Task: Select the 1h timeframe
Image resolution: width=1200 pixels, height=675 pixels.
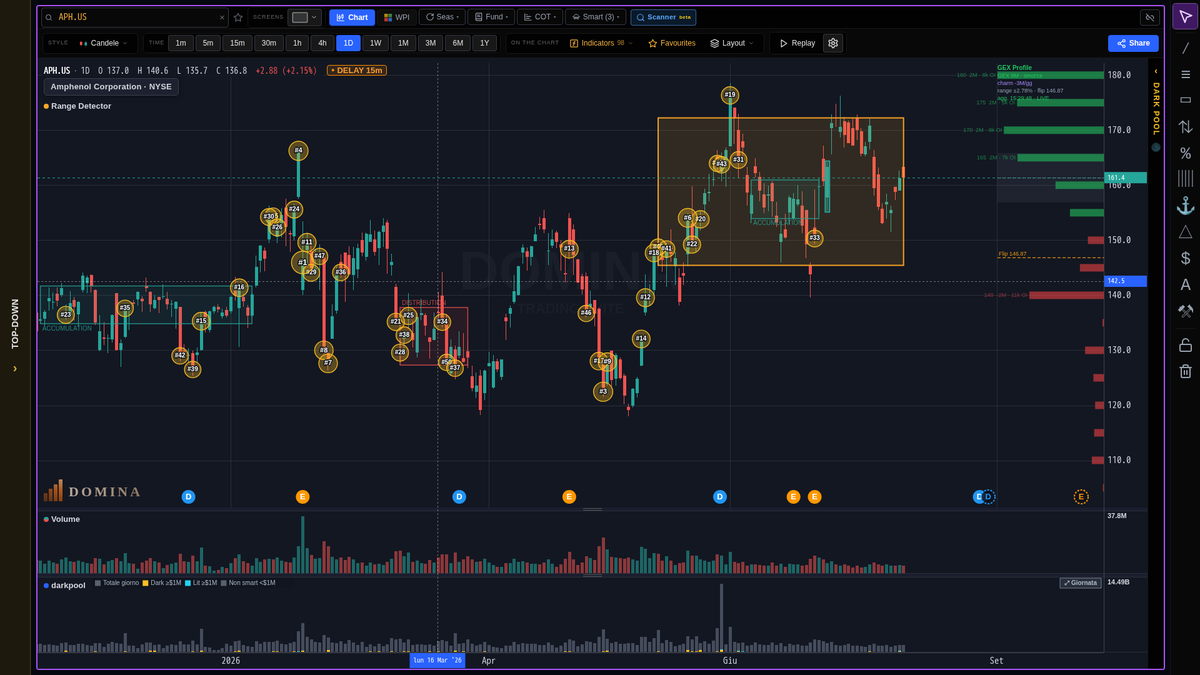Action: coord(297,43)
